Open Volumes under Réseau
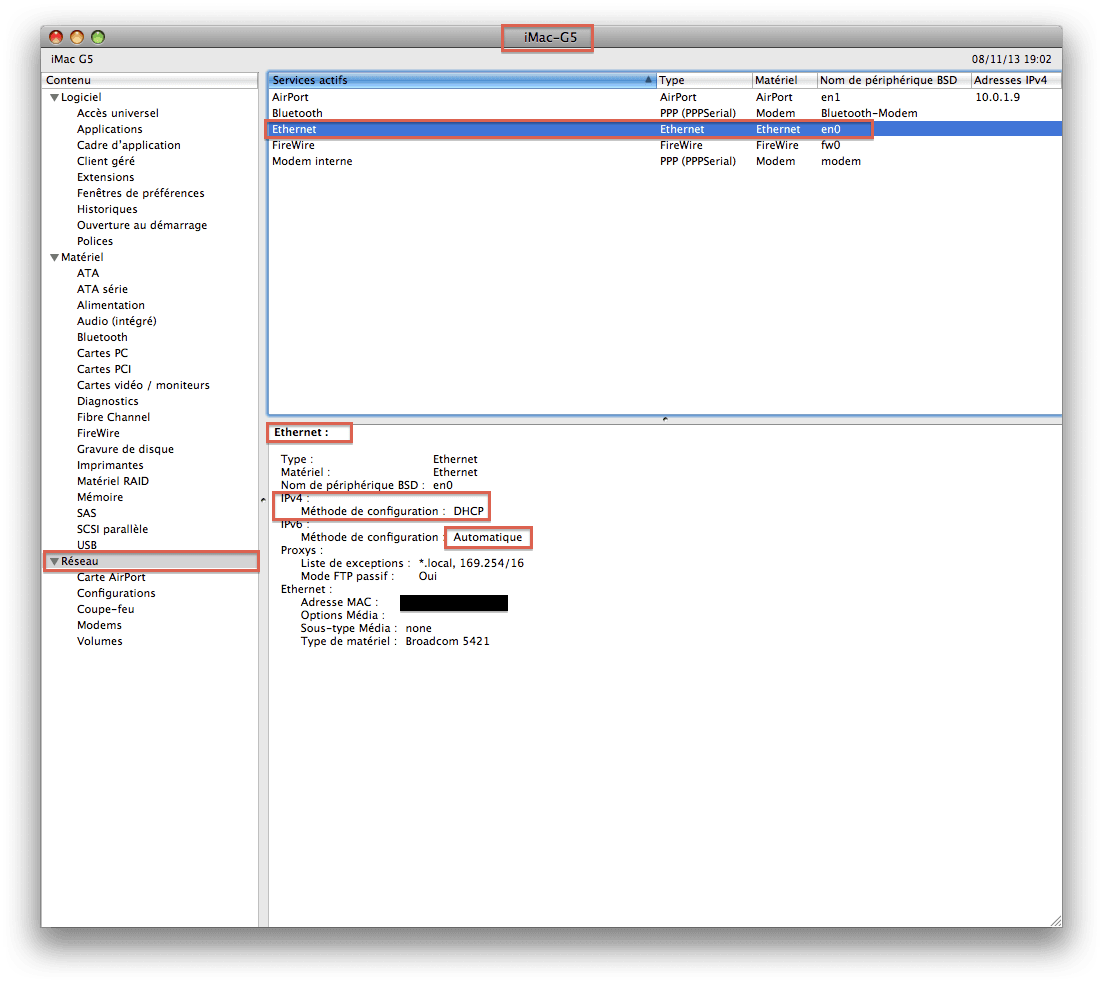 coord(100,642)
